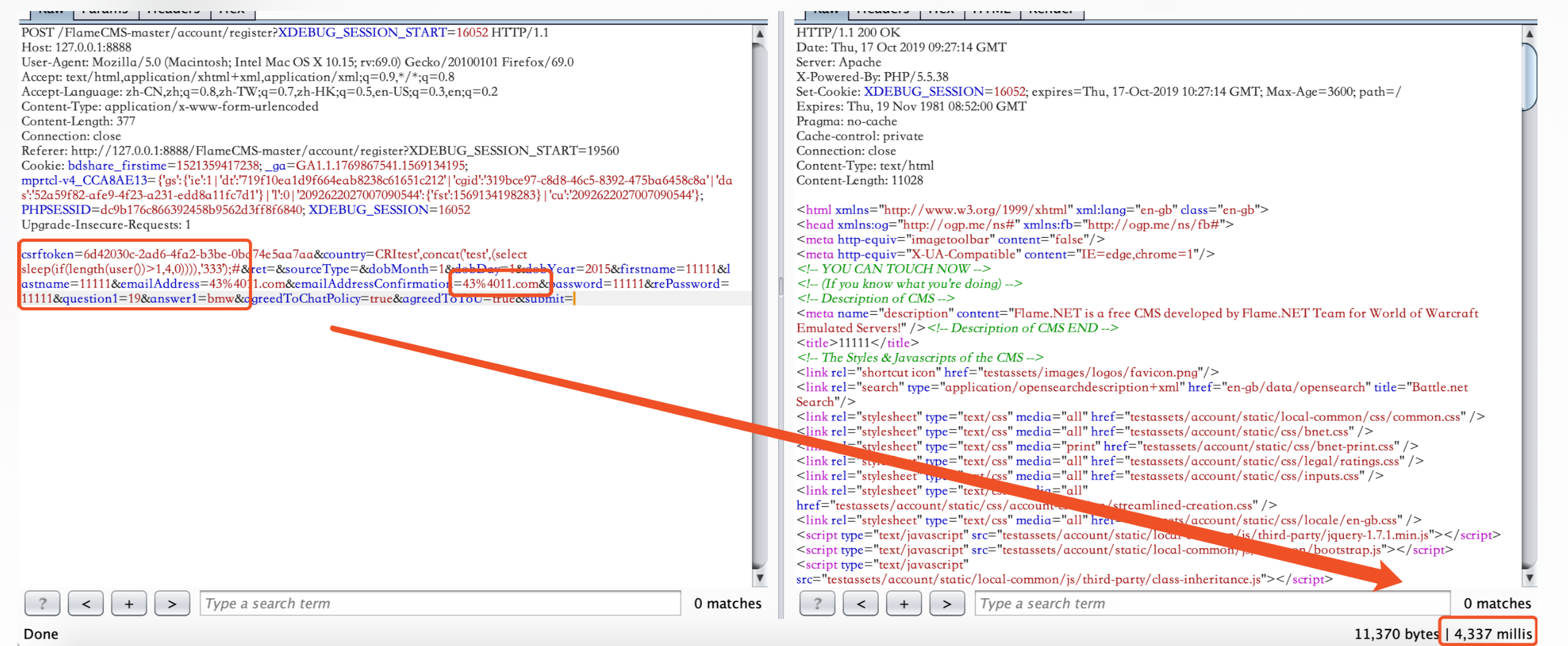
Task: Click the response 'Content-Type: text/html' line
Action: 865,165
